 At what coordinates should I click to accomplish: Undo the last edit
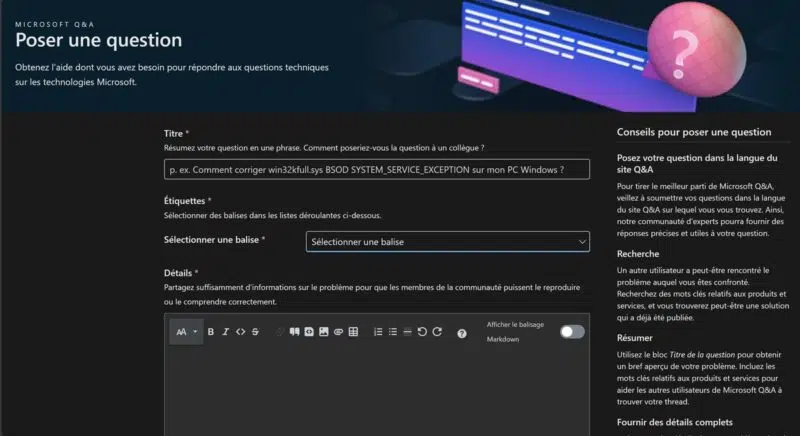(422, 331)
